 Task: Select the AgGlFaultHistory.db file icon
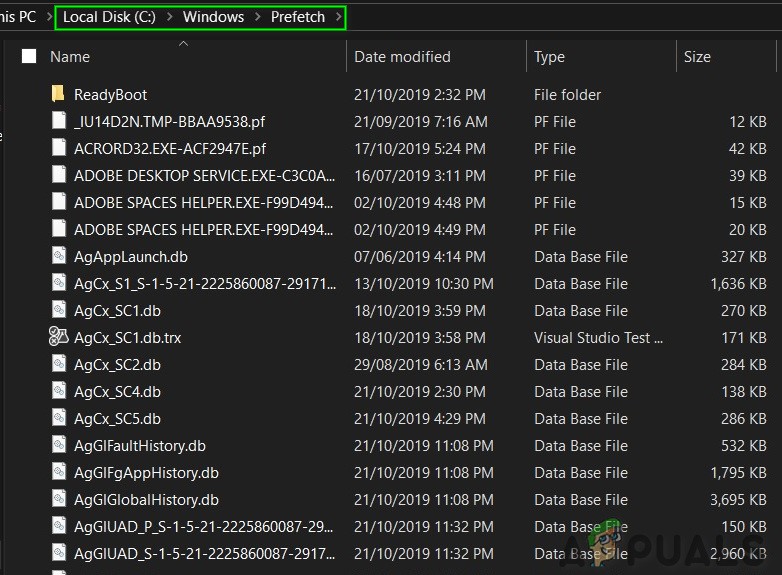(59, 446)
